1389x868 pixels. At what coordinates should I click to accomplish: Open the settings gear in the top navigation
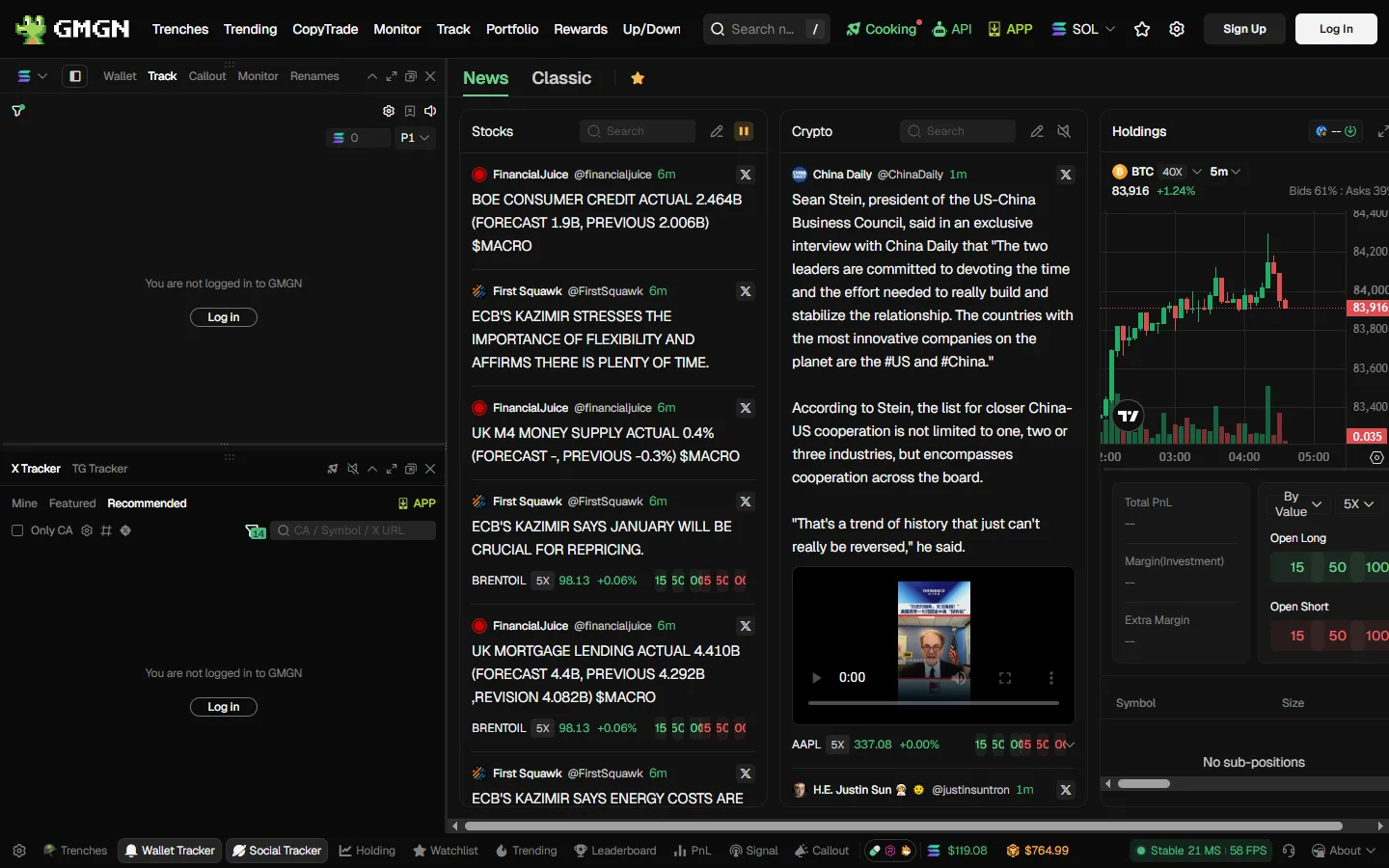tap(1177, 29)
